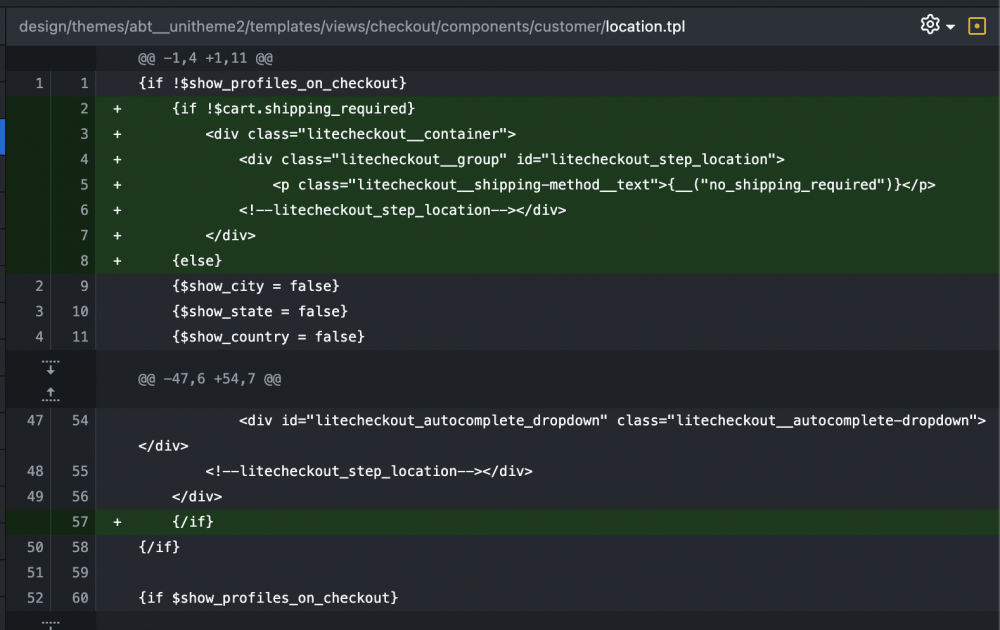Image resolution: width=1000 pixels, height=630 pixels.
Task: Click the added line with no_shipping_required text
Action: 547,185
